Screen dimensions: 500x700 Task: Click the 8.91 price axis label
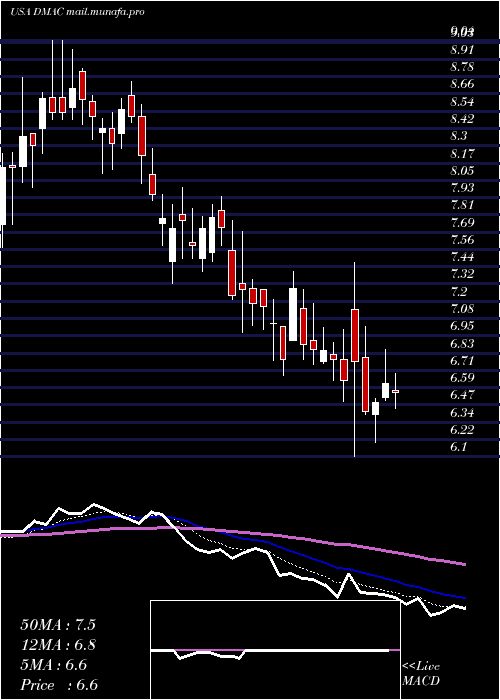click(x=462, y=49)
